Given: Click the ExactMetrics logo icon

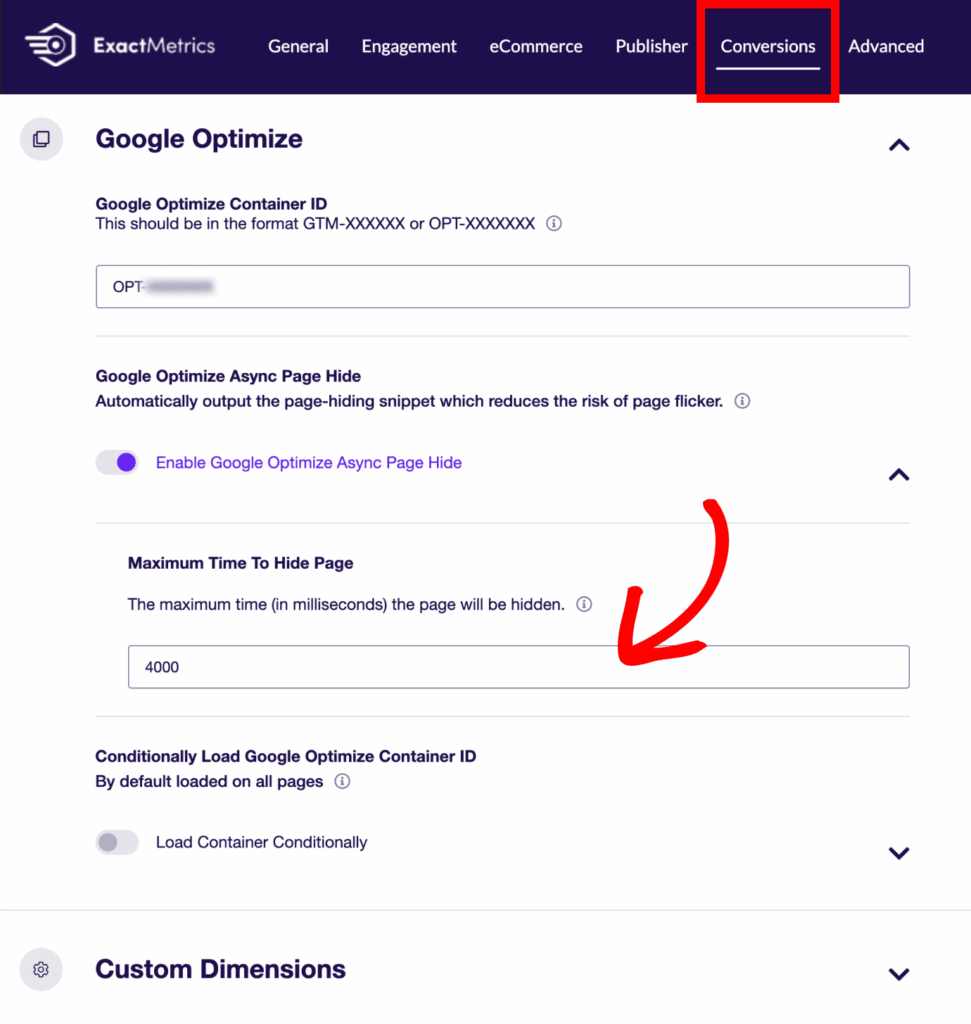Looking at the screenshot, I should [50, 45].
